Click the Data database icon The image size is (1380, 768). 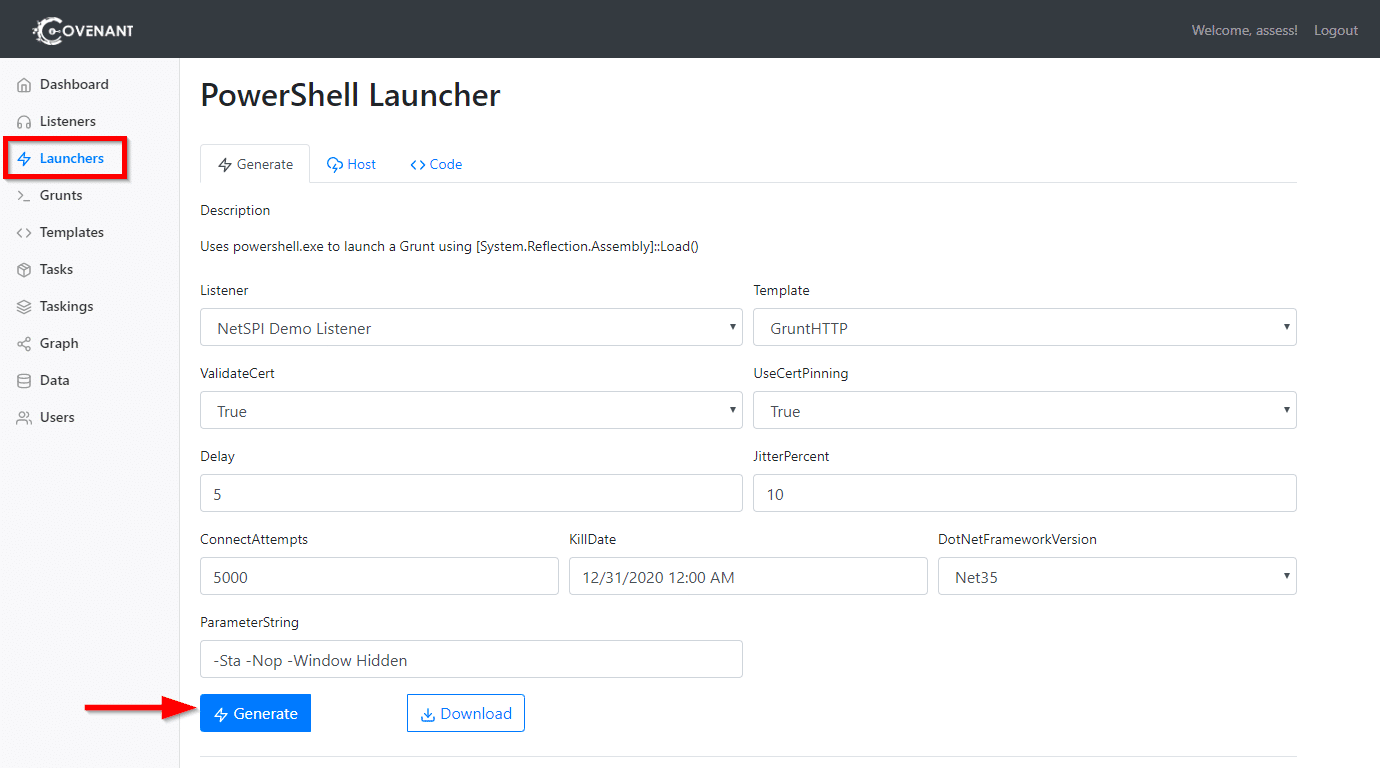(x=24, y=381)
